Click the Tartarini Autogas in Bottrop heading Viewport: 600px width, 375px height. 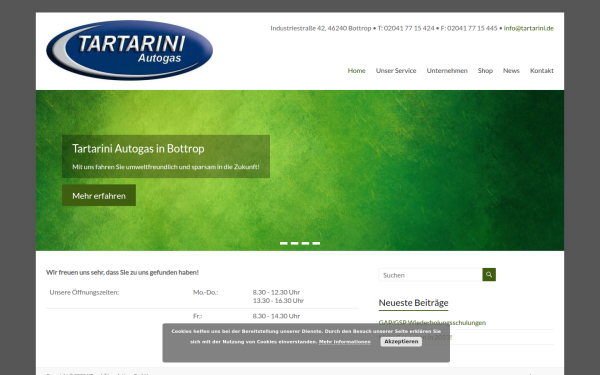coord(138,148)
